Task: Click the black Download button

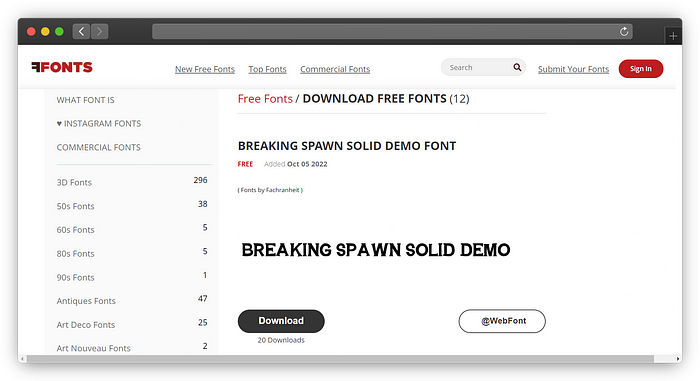Action: point(281,321)
